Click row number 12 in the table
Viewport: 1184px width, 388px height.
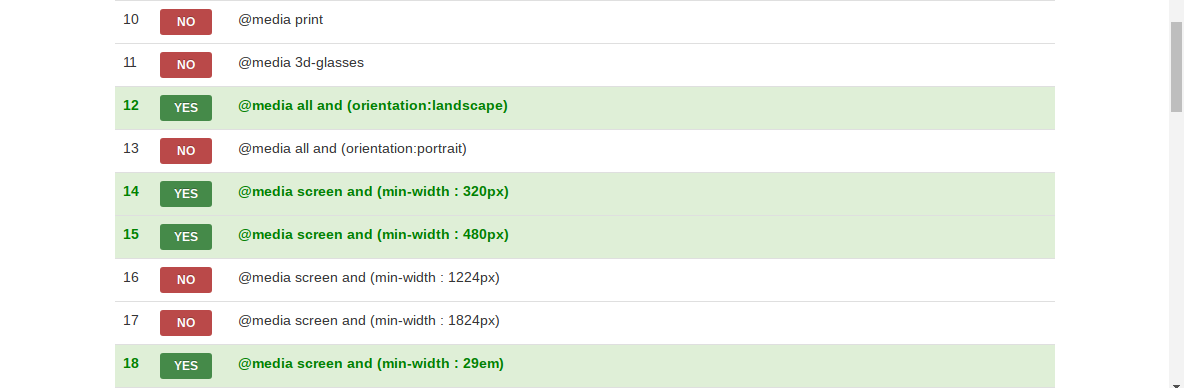point(131,106)
